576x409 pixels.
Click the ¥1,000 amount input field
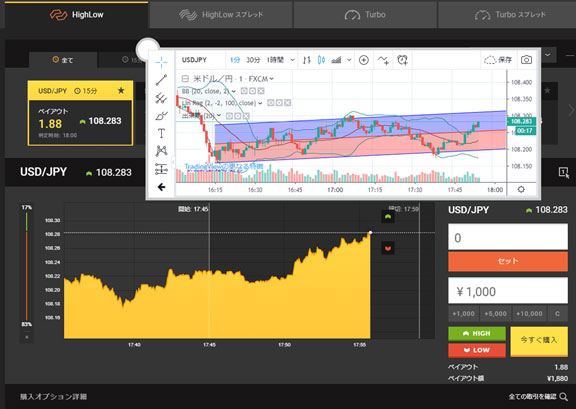508,291
